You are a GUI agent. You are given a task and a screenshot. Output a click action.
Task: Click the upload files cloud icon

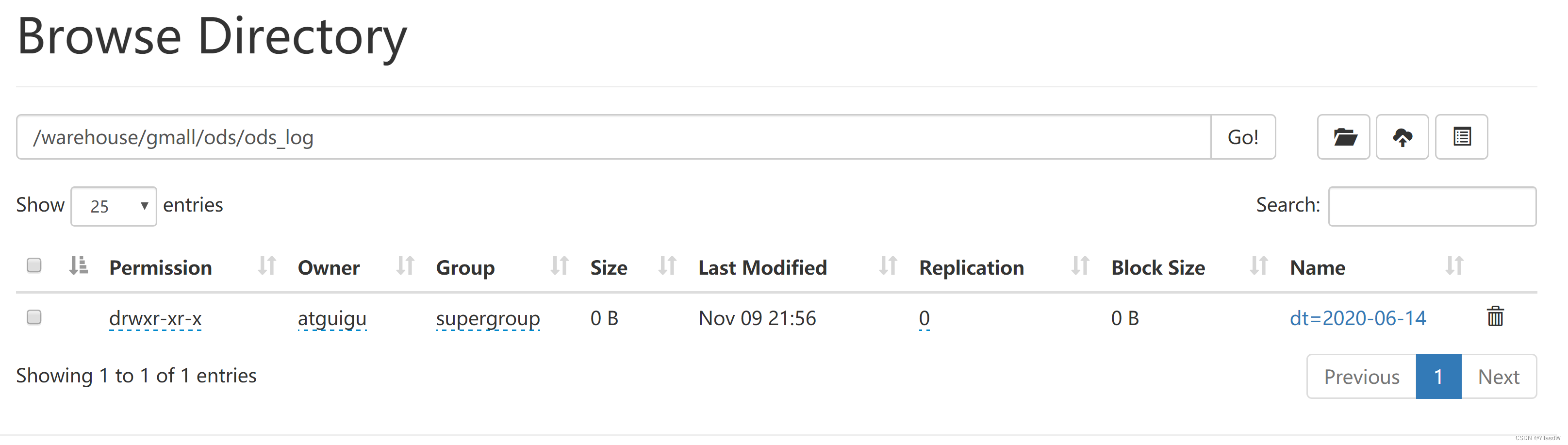click(1402, 137)
